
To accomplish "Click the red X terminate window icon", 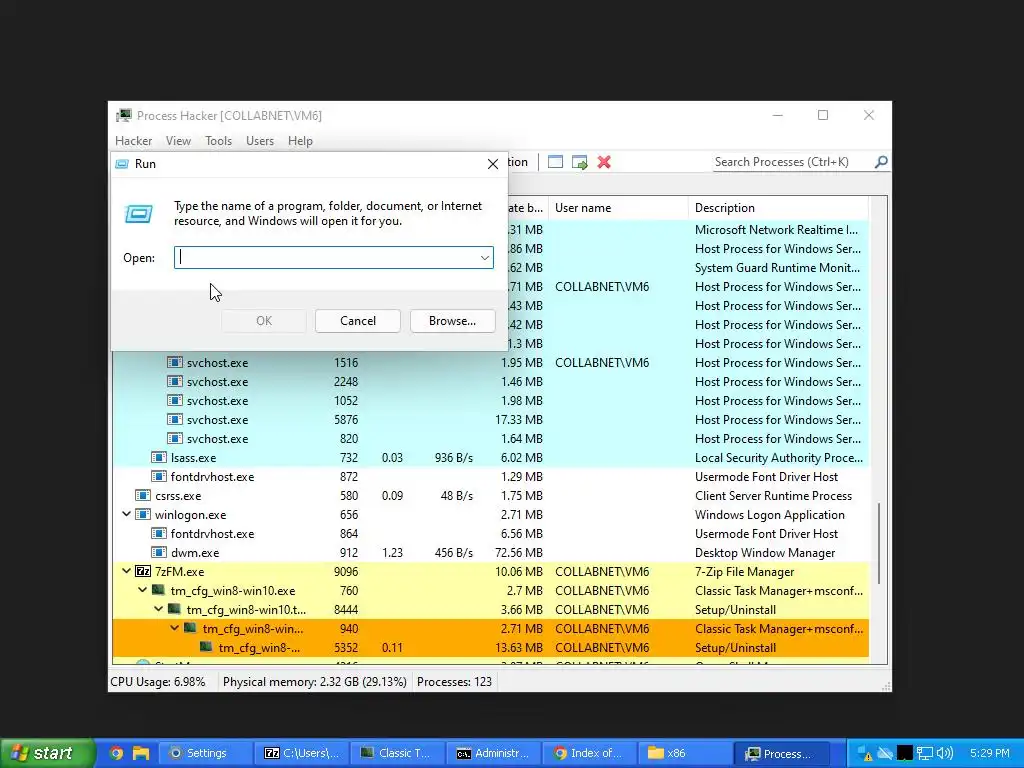I will pyautogui.click(x=604, y=162).
